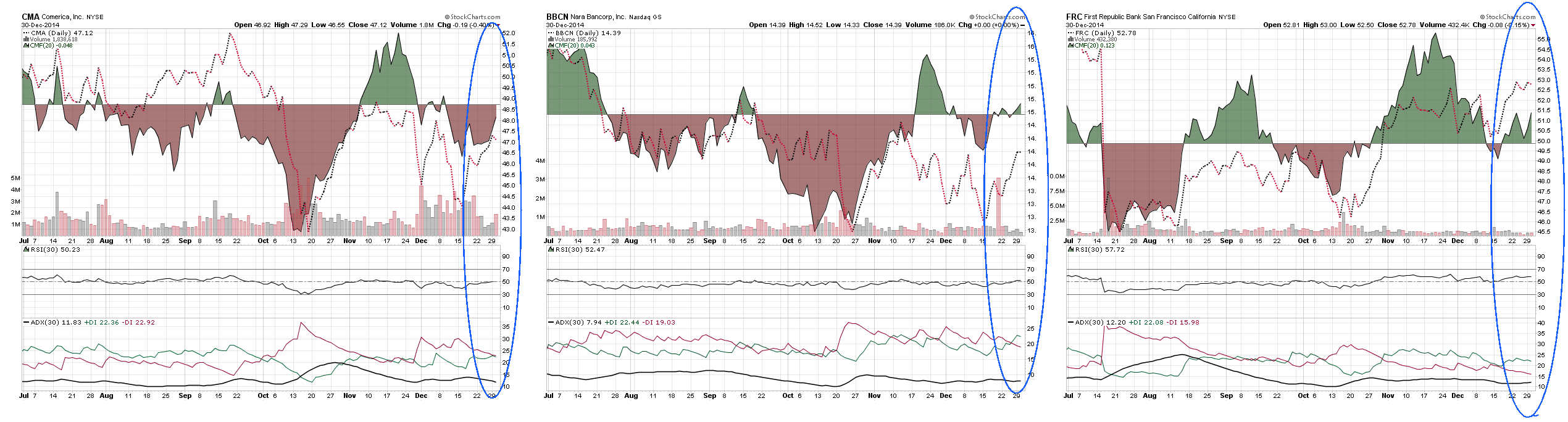The image size is (1568, 422).
Task: Click the price line legend icon for FRC (Daily)
Action: click(x=1070, y=33)
